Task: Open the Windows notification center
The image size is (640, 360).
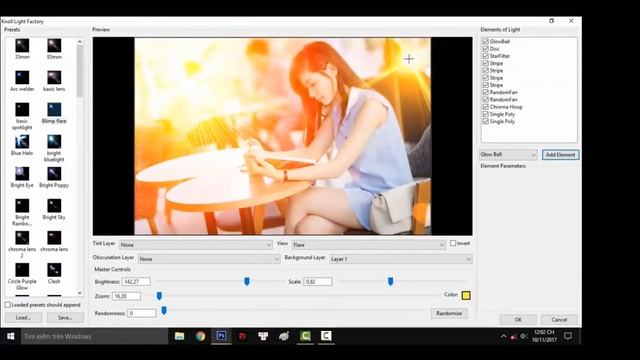Action: pyautogui.click(x=568, y=336)
